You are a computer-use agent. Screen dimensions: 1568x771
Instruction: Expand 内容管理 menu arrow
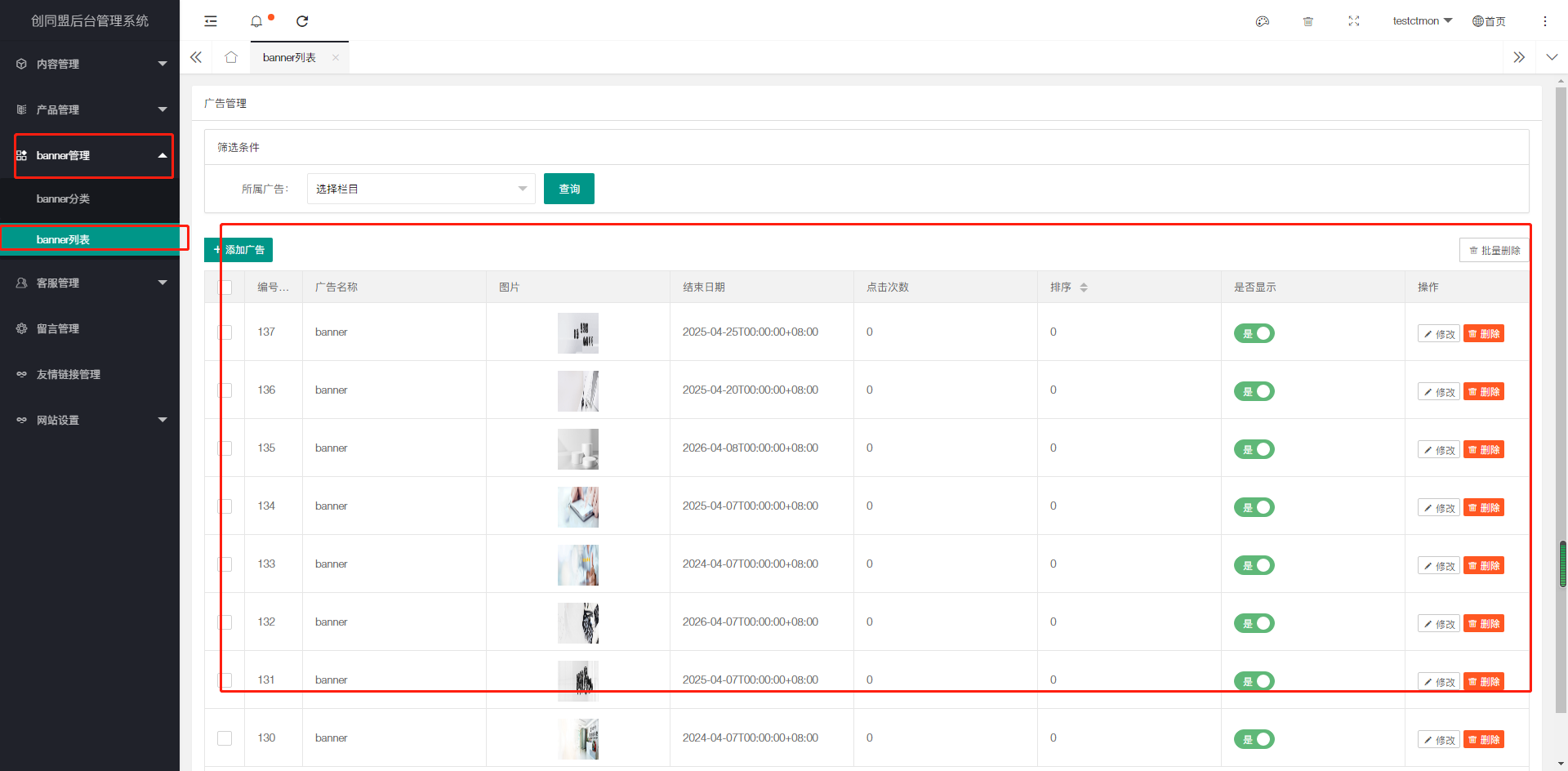[163, 64]
